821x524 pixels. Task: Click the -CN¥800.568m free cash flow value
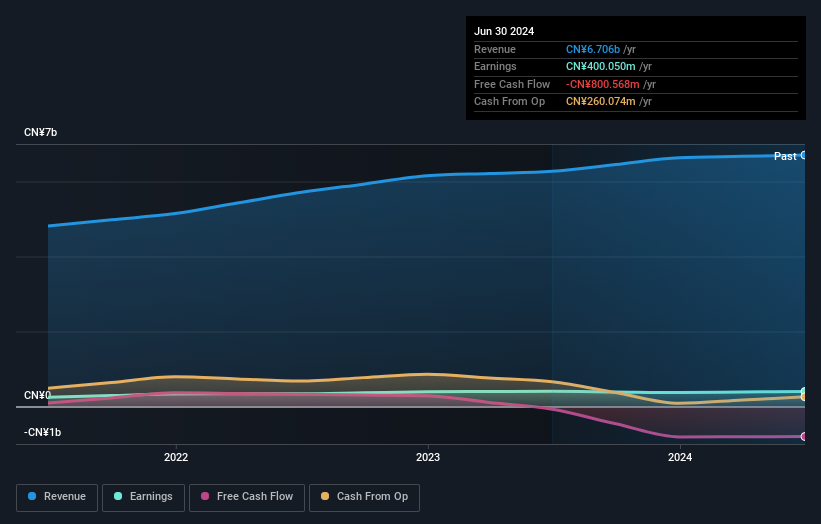(603, 84)
